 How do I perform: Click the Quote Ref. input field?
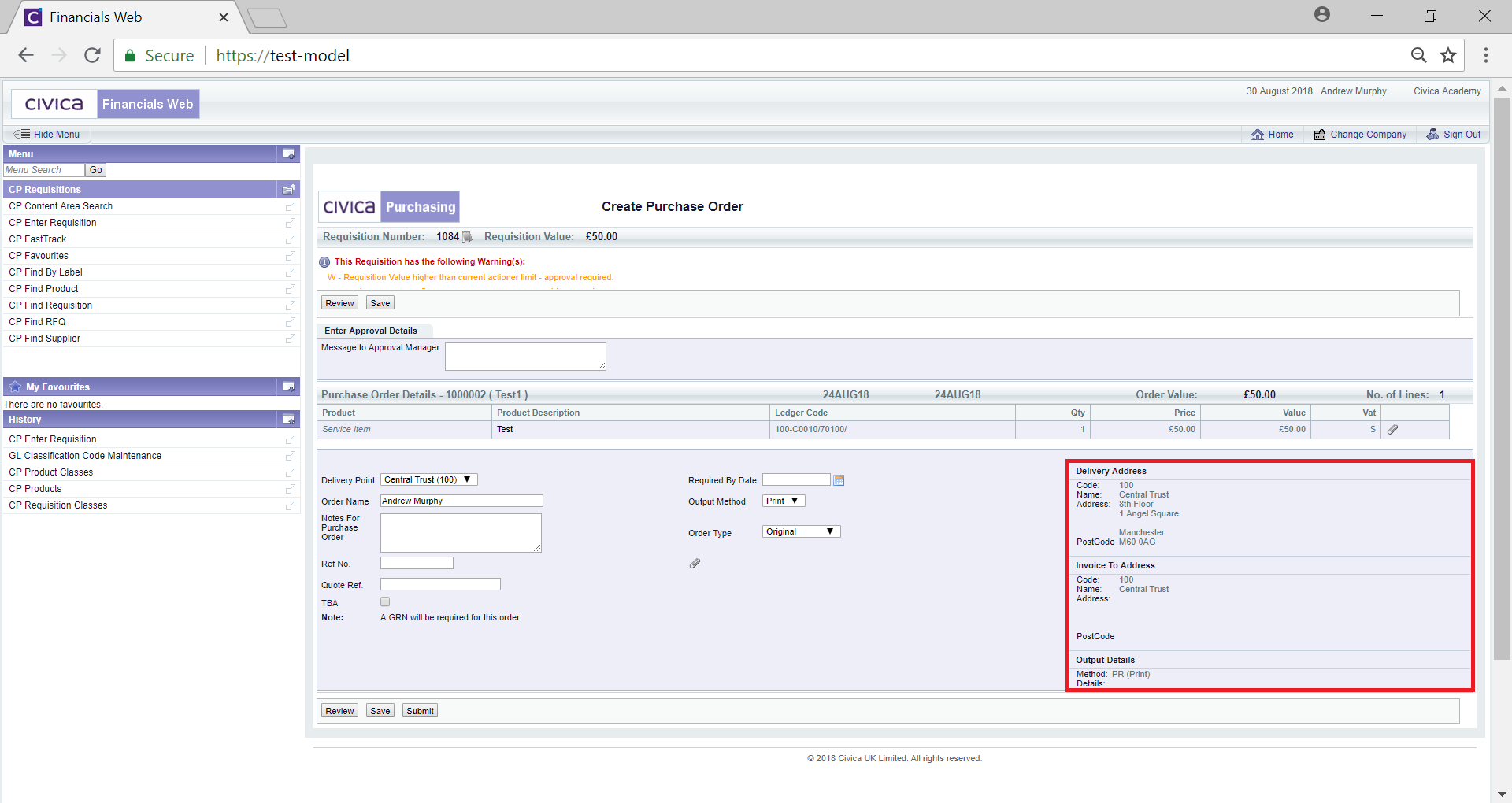tap(440, 584)
